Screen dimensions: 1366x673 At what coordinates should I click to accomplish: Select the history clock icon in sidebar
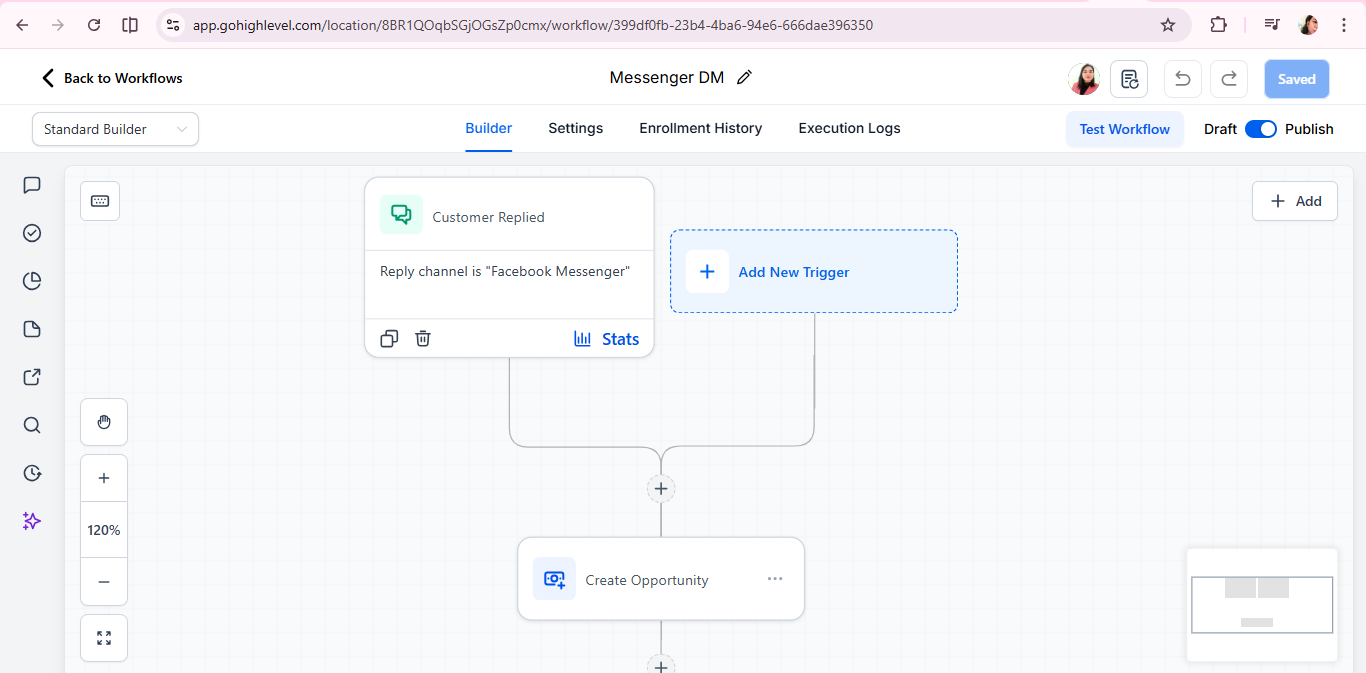[31, 473]
